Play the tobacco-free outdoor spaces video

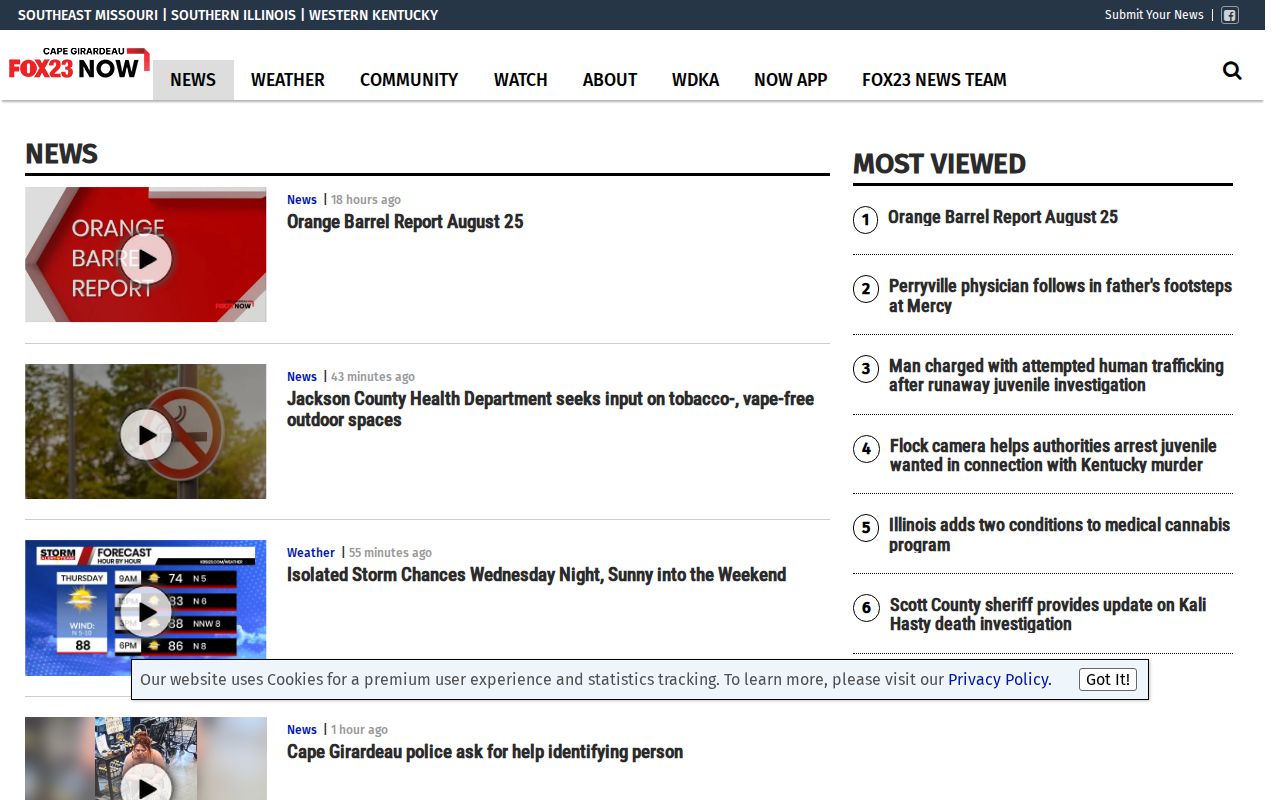[x=146, y=435]
